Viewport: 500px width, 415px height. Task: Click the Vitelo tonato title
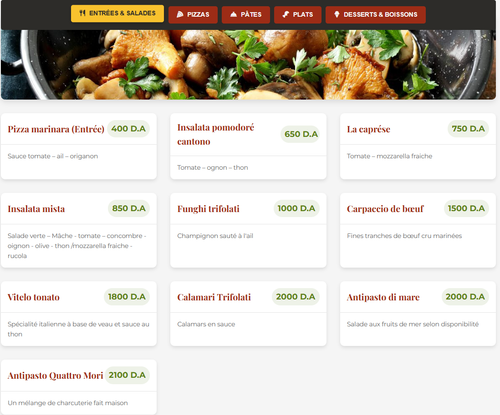click(34, 297)
